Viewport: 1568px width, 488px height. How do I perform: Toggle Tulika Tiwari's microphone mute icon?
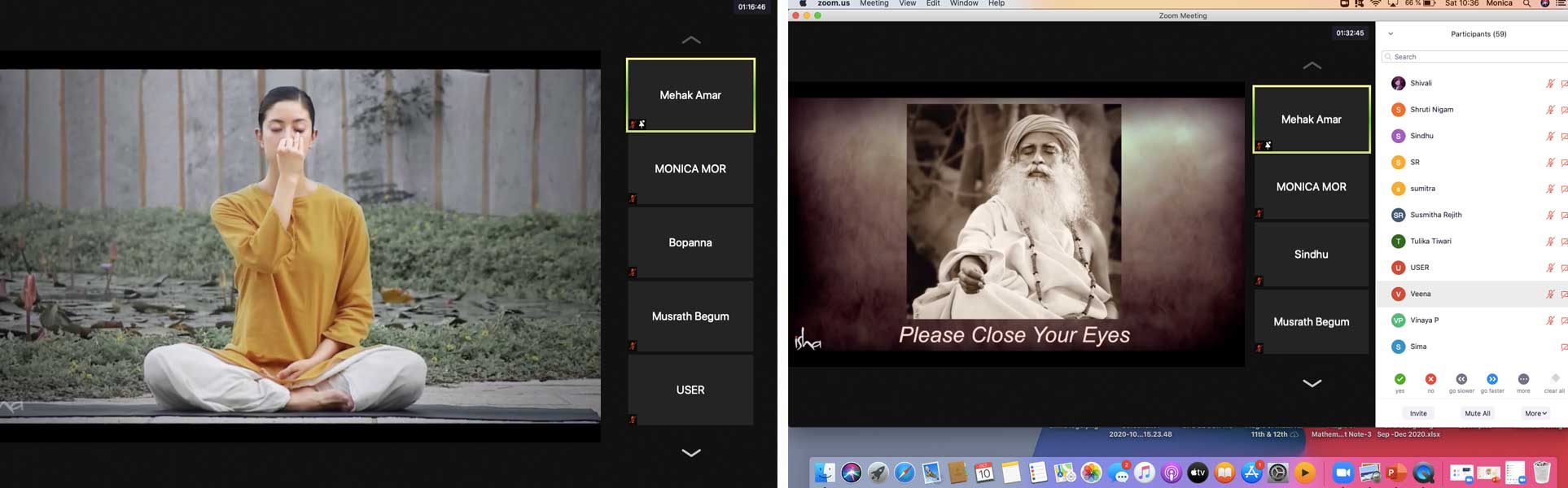pos(1550,242)
